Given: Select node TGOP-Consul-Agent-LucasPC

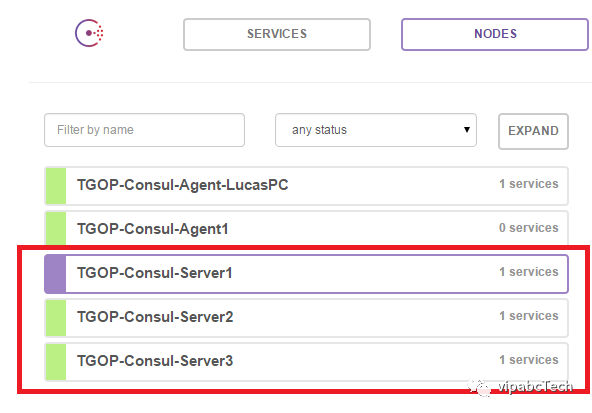Looking at the screenshot, I should point(306,186).
